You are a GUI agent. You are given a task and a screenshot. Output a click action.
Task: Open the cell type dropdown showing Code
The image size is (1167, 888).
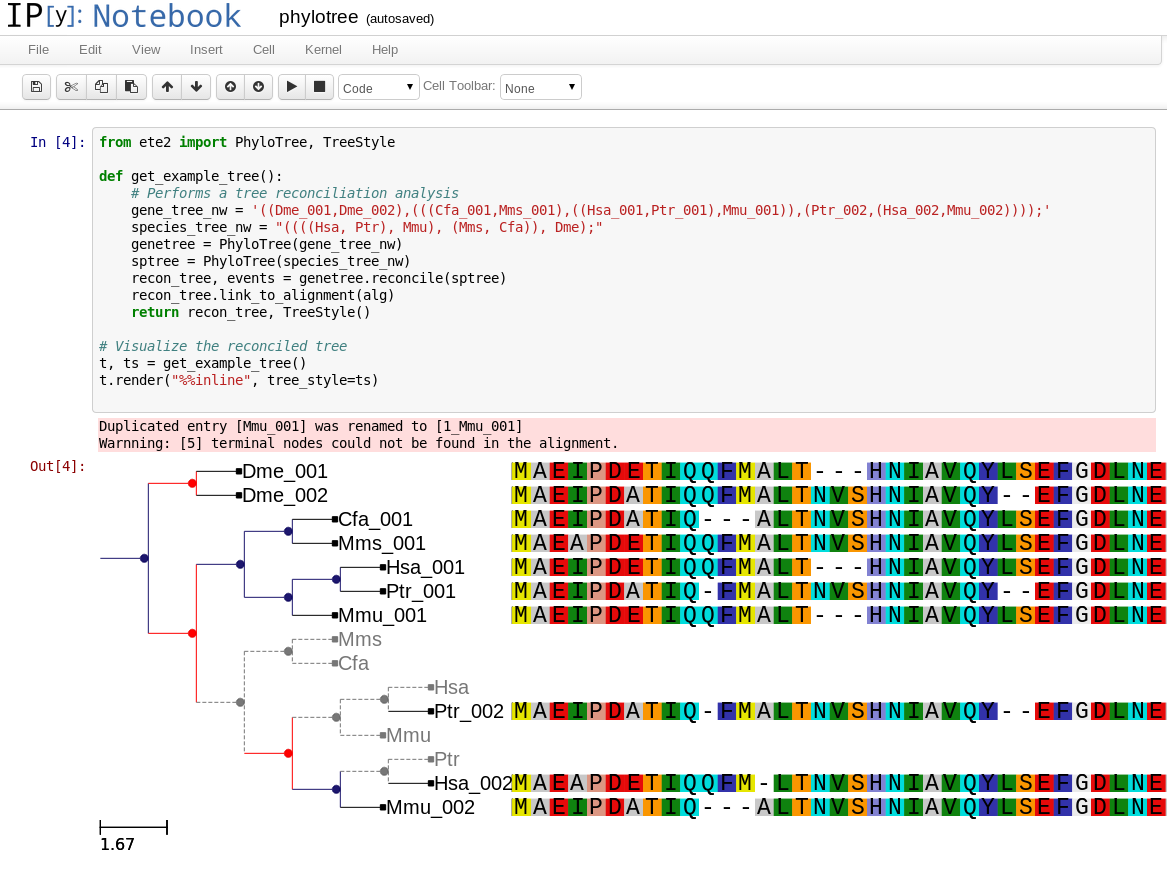point(378,87)
